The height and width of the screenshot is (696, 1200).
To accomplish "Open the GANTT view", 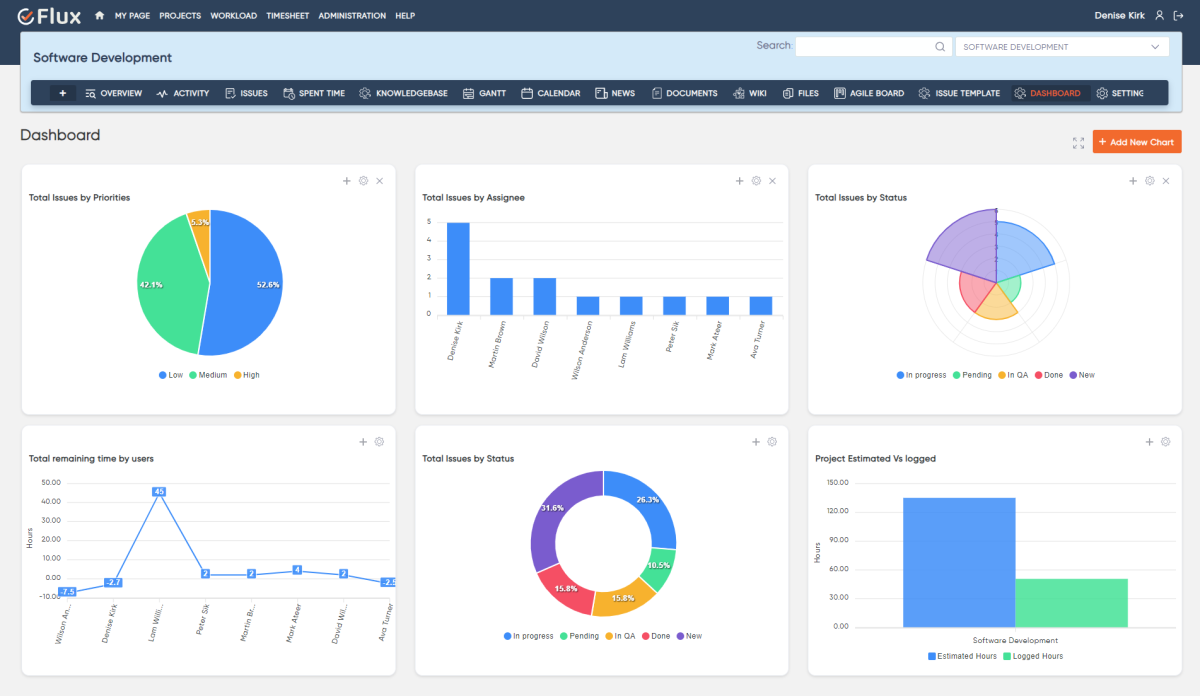I will click(x=491, y=92).
